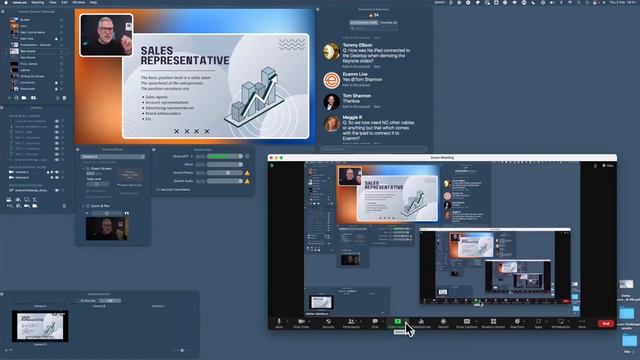The width and height of the screenshot is (640, 360).
Task: Adjust Sound Effects volume slider
Action: coord(224,173)
